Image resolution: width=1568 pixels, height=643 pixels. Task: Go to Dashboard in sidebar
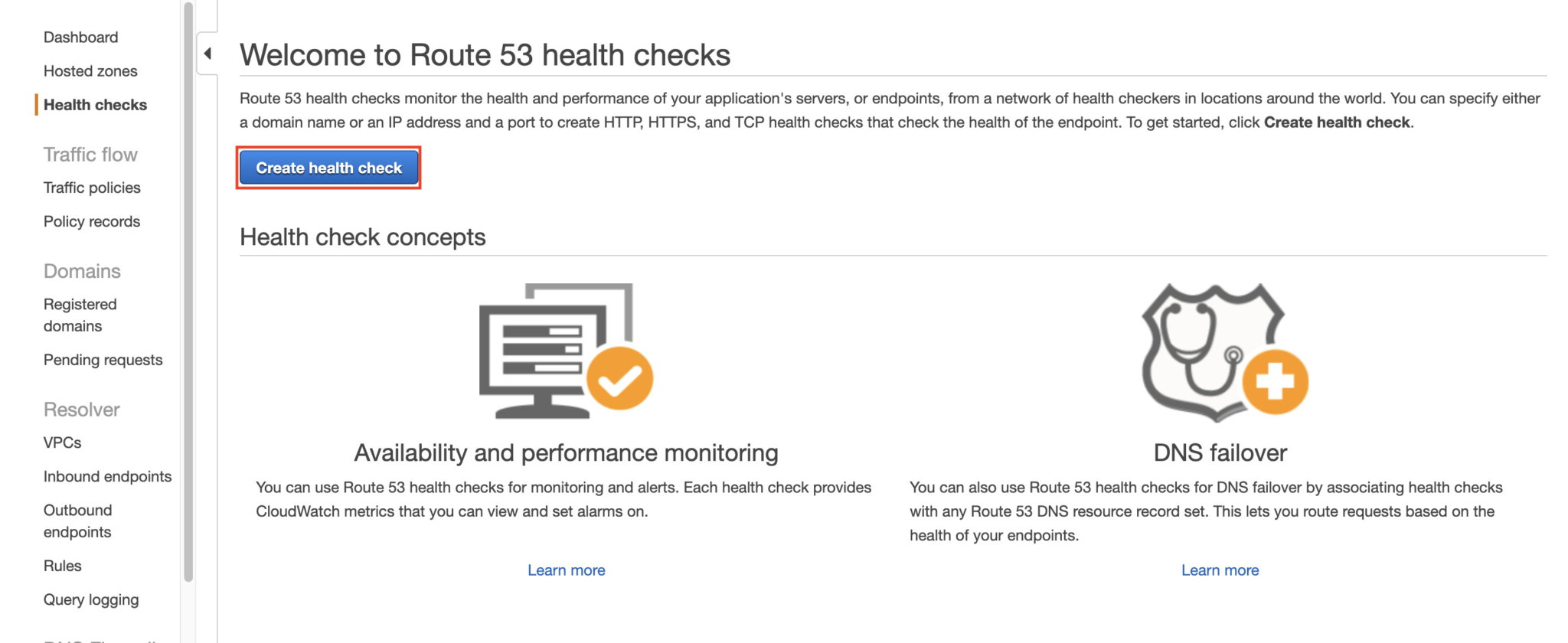pos(80,38)
